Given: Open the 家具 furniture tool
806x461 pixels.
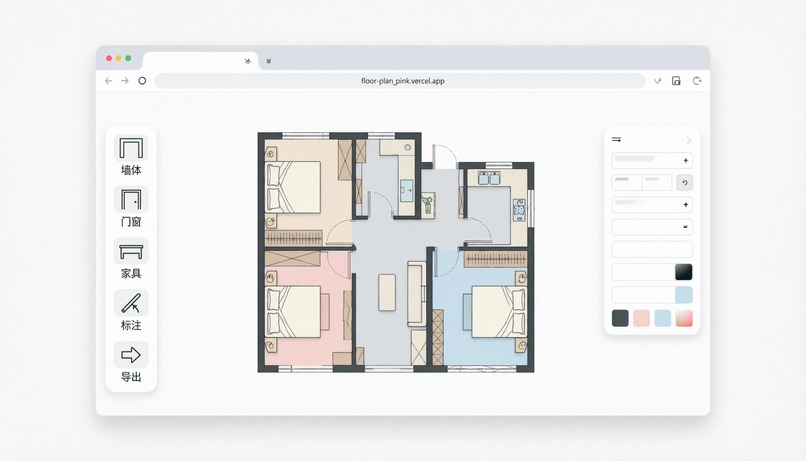Looking at the screenshot, I should click(x=131, y=259).
